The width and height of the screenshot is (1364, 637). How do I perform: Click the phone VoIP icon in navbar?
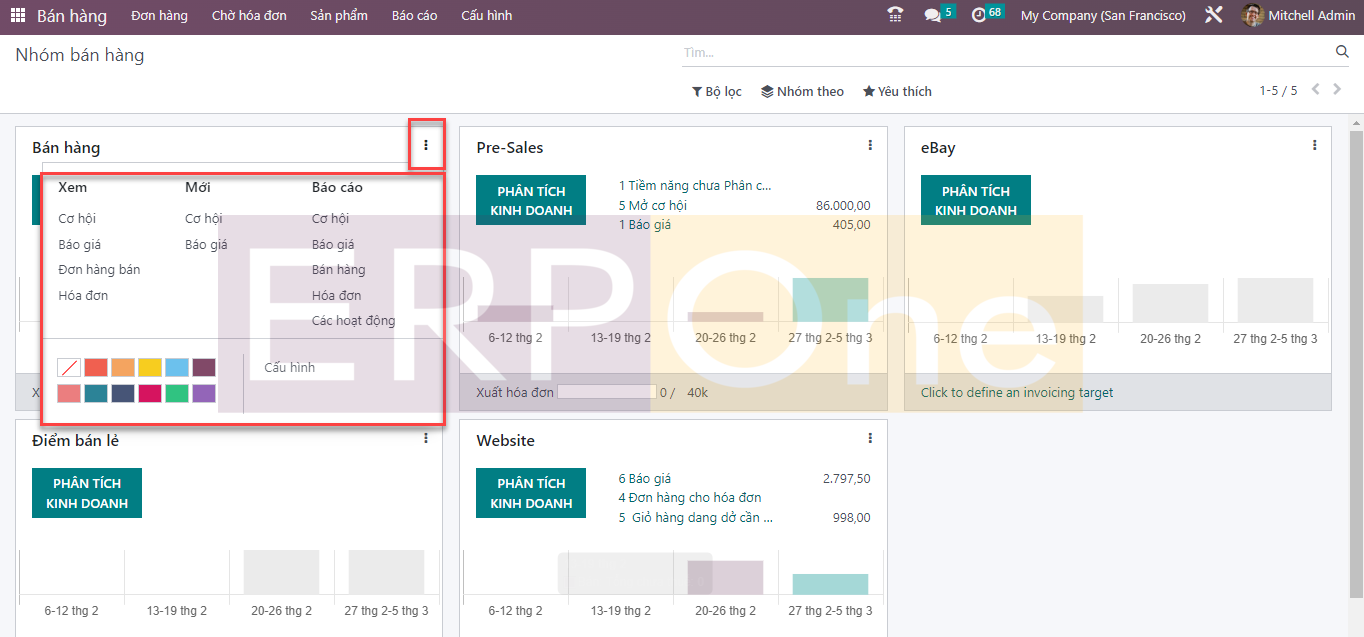[895, 15]
